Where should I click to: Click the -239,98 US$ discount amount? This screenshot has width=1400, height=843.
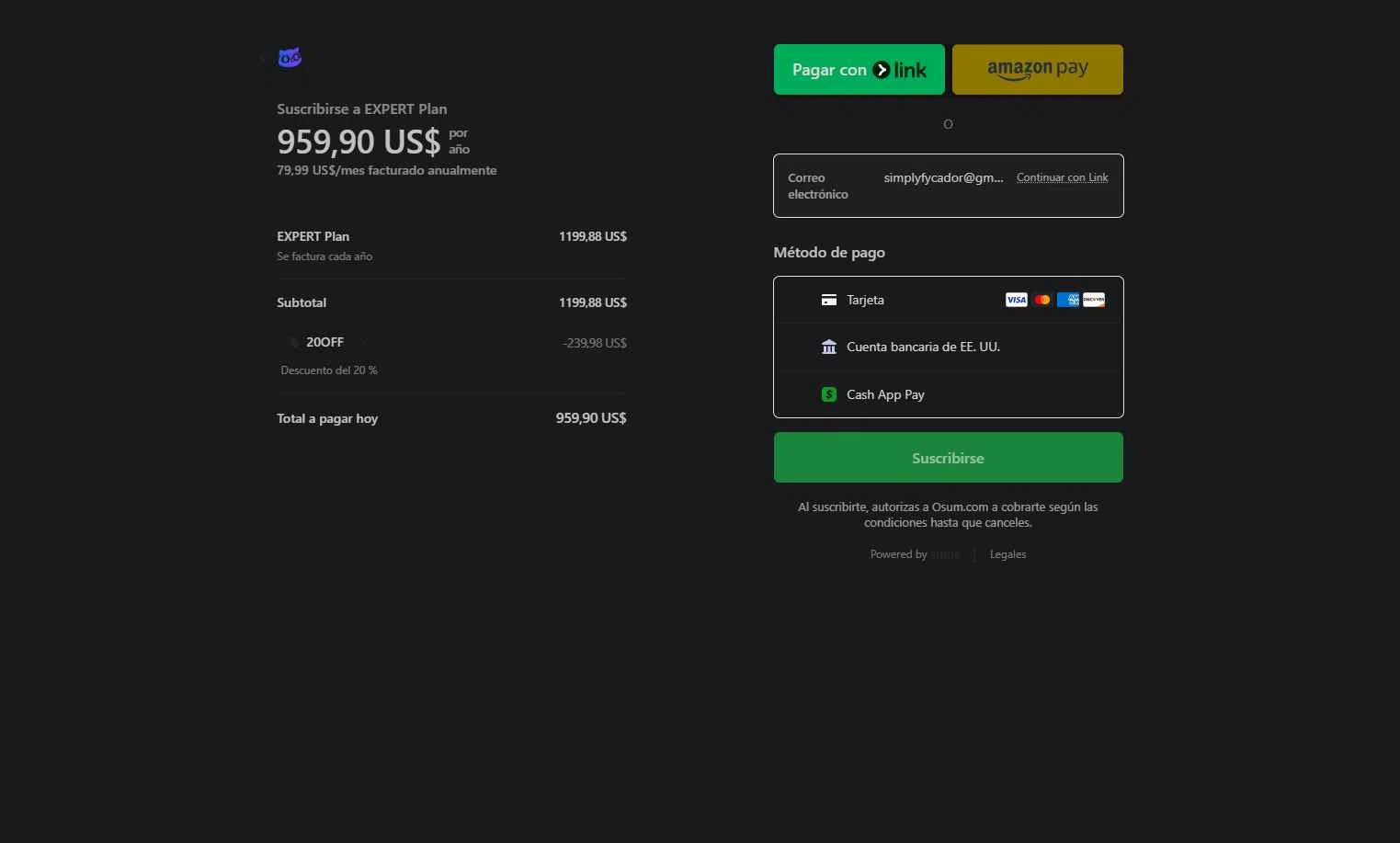pyautogui.click(x=595, y=343)
